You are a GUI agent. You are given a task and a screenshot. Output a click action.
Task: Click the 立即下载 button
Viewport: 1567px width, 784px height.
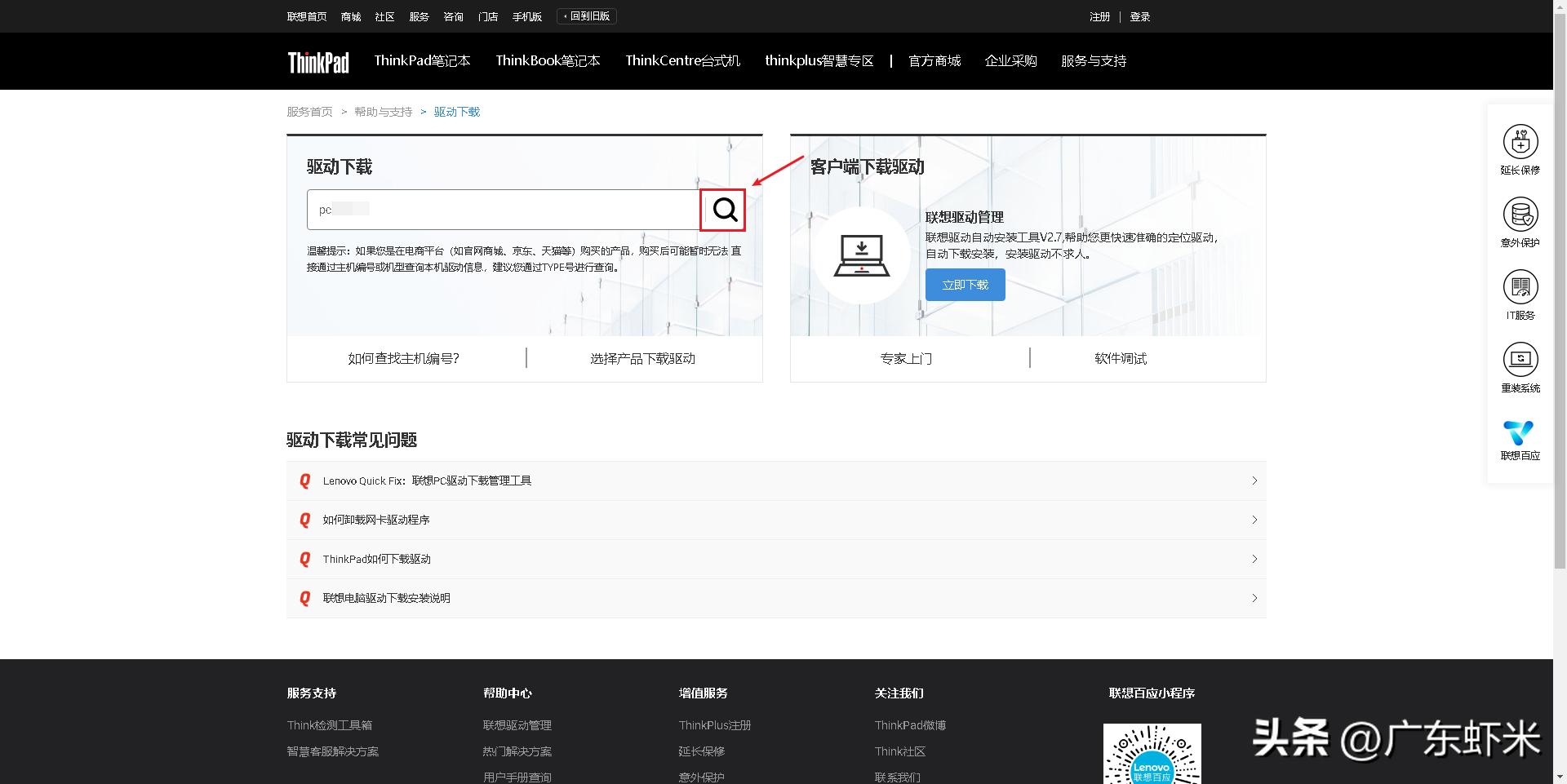tap(965, 284)
